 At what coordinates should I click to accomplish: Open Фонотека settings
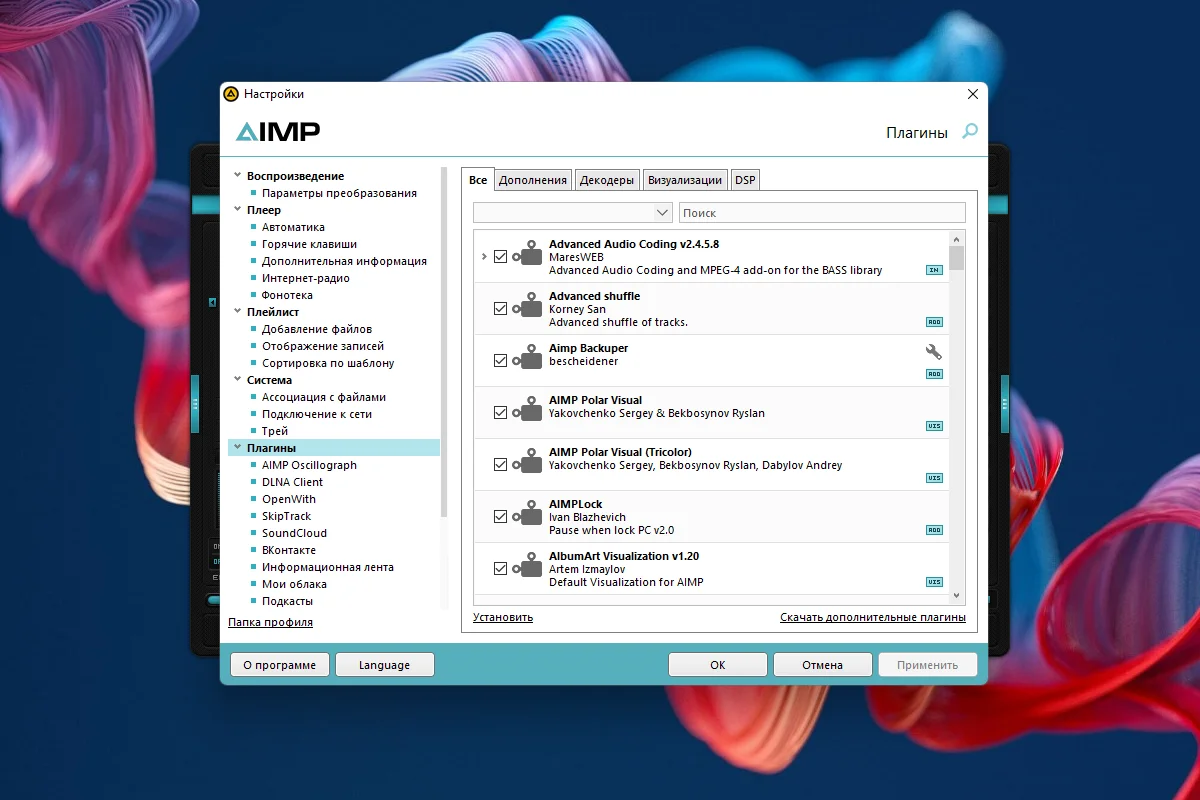point(287,295)
